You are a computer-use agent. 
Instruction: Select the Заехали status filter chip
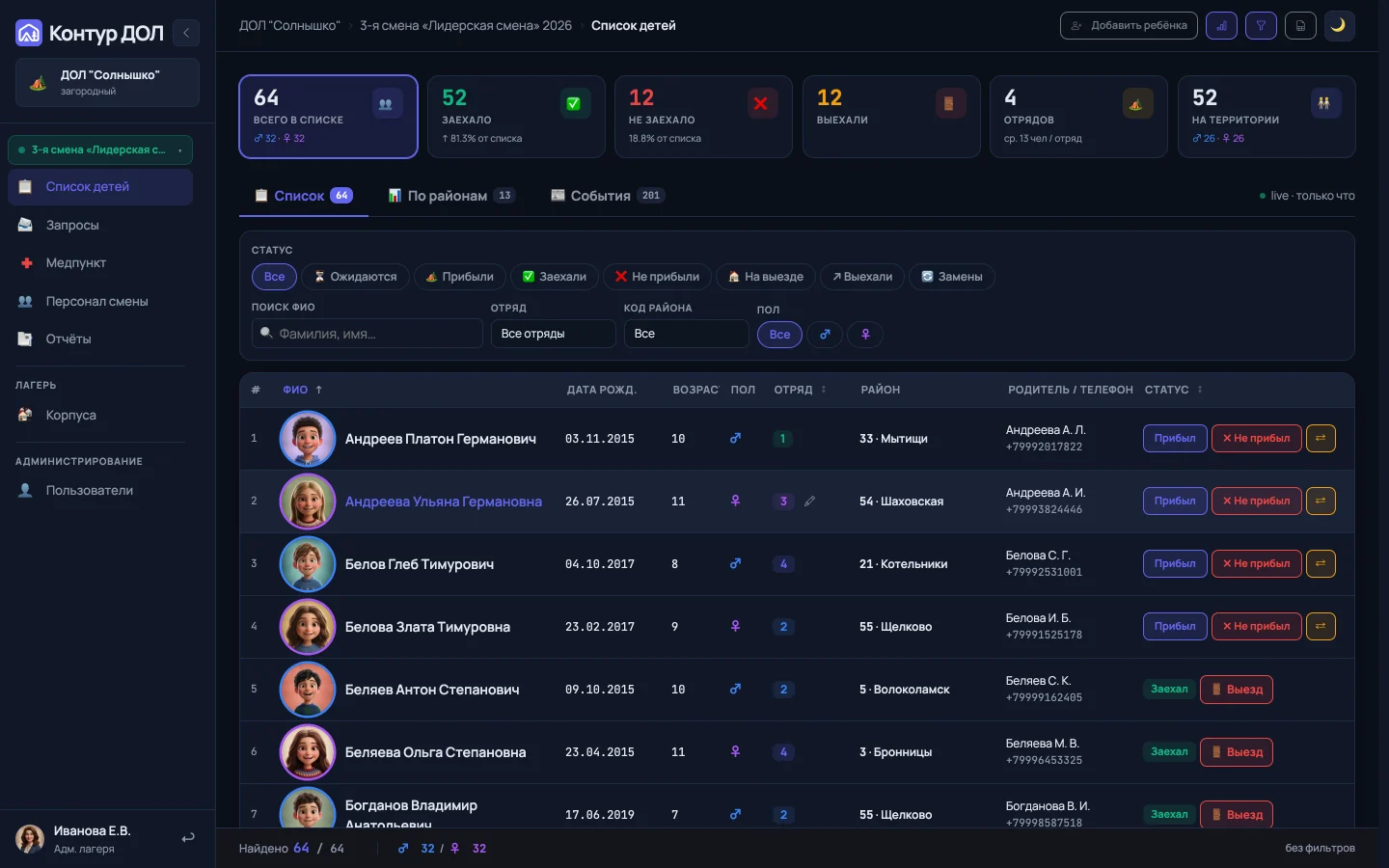click(555, 277)
